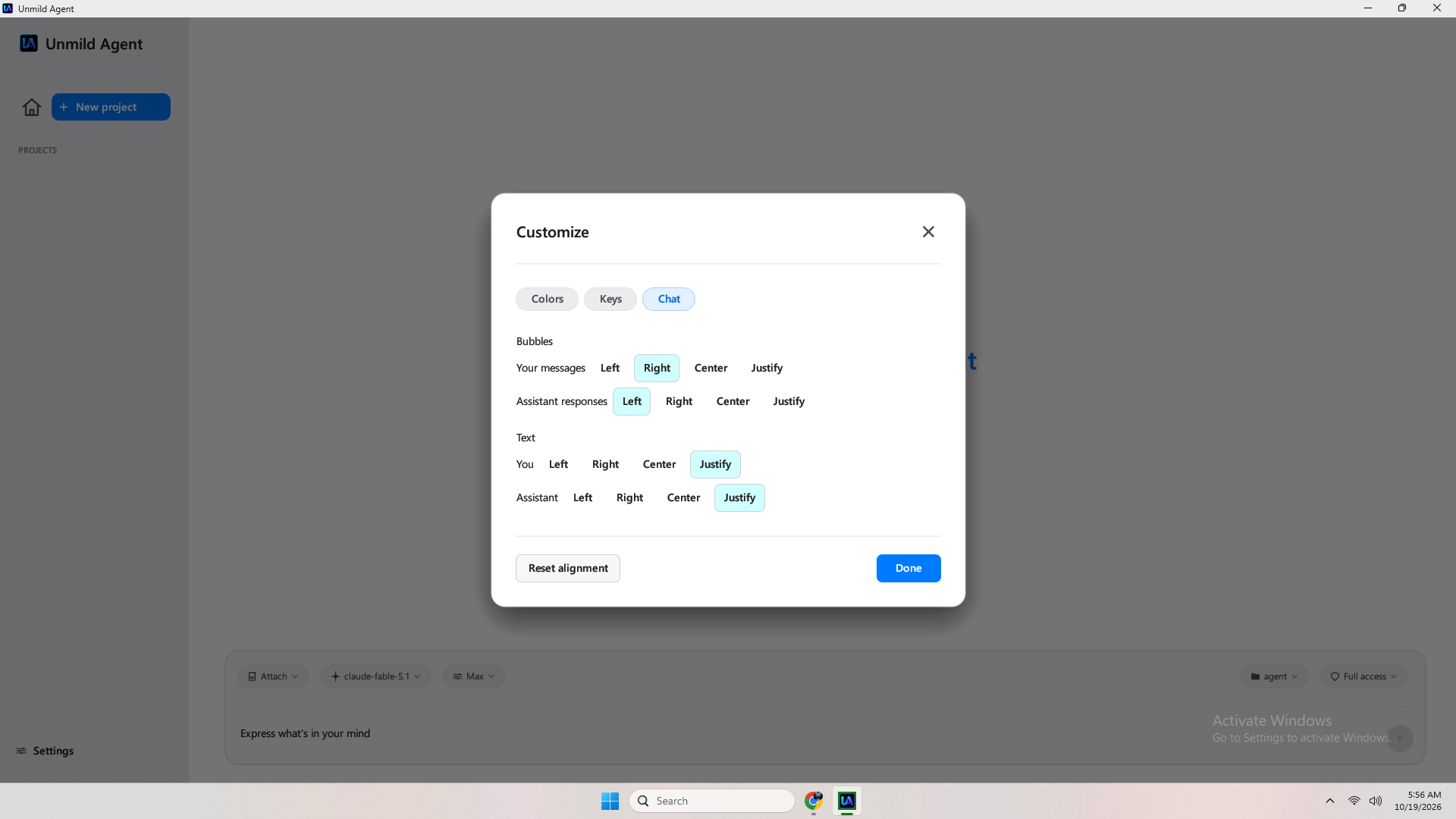Open the Max effort dropdown
This screenshot has width=1456, height=819.
pos(474,676)
